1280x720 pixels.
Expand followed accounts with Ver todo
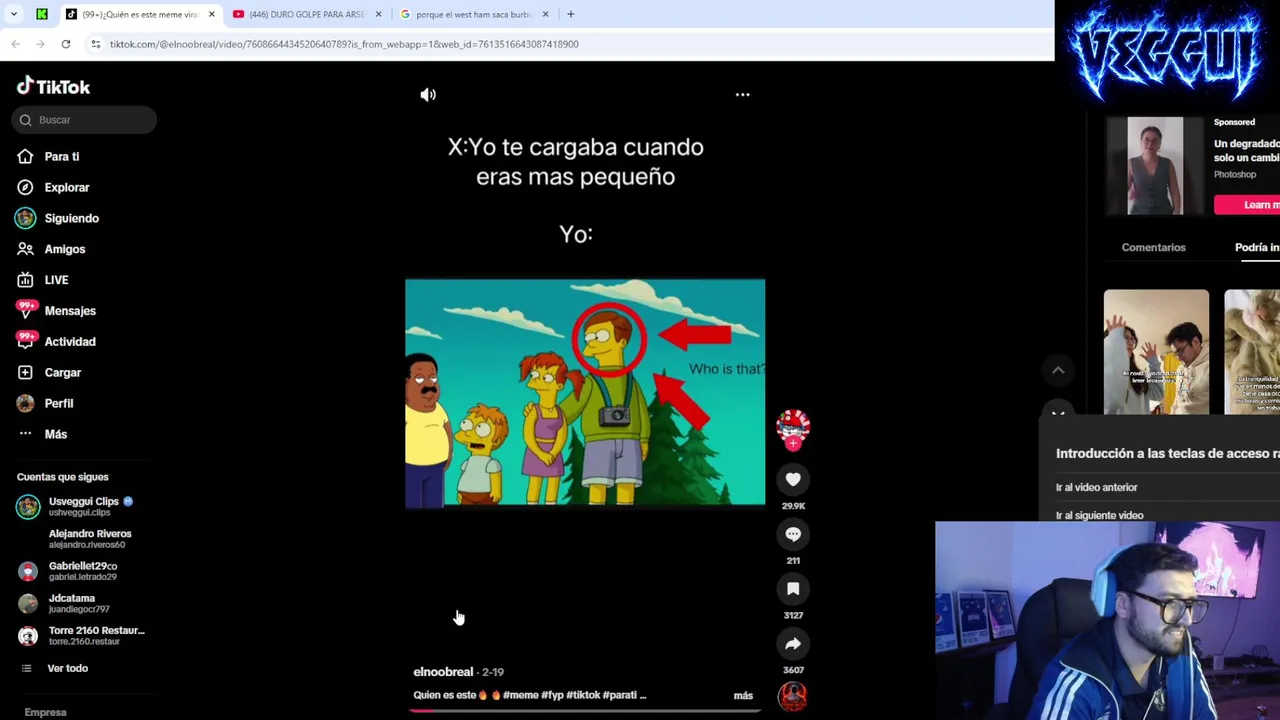(x=67, y=668)
